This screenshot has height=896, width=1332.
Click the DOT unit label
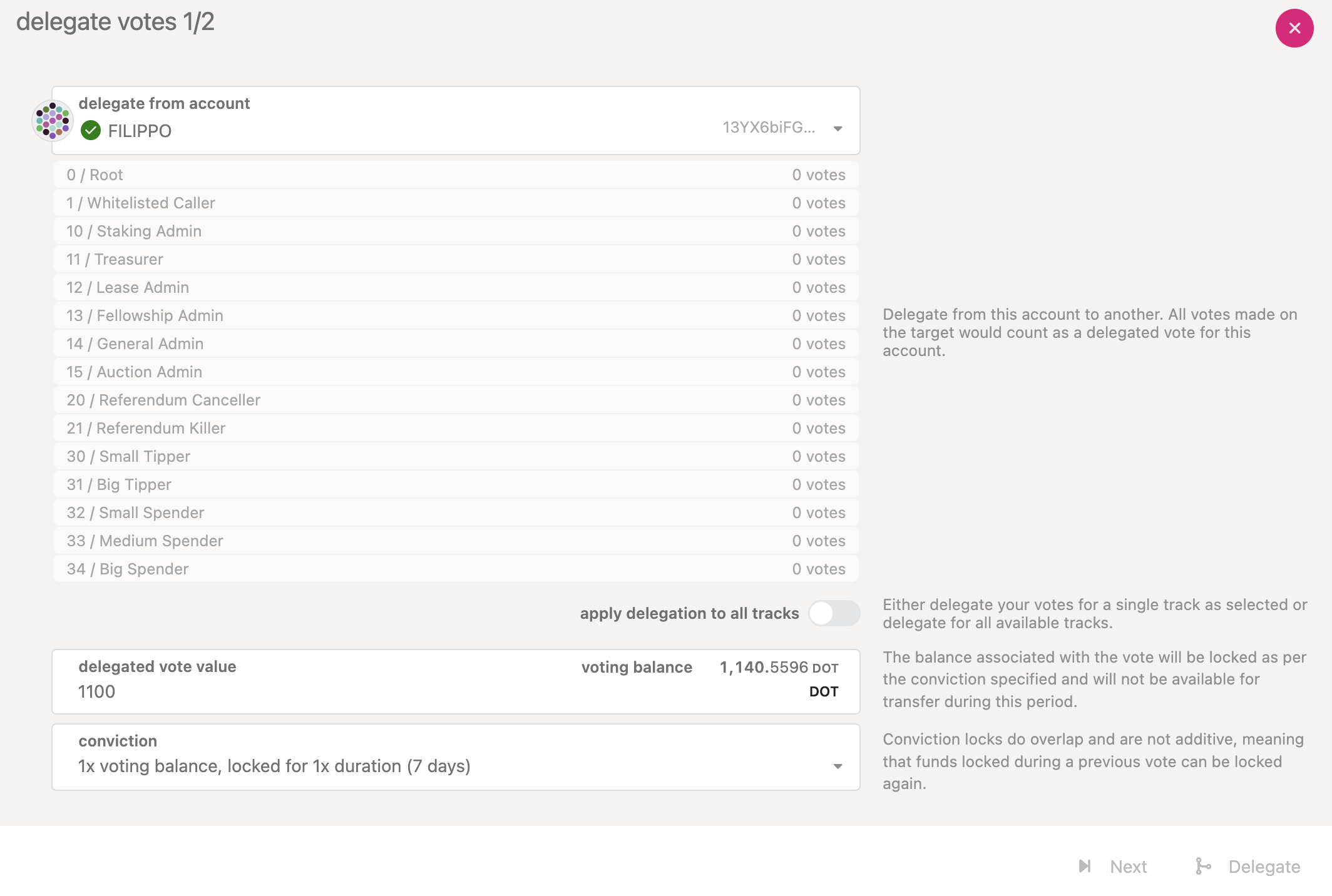coord(823,691)
